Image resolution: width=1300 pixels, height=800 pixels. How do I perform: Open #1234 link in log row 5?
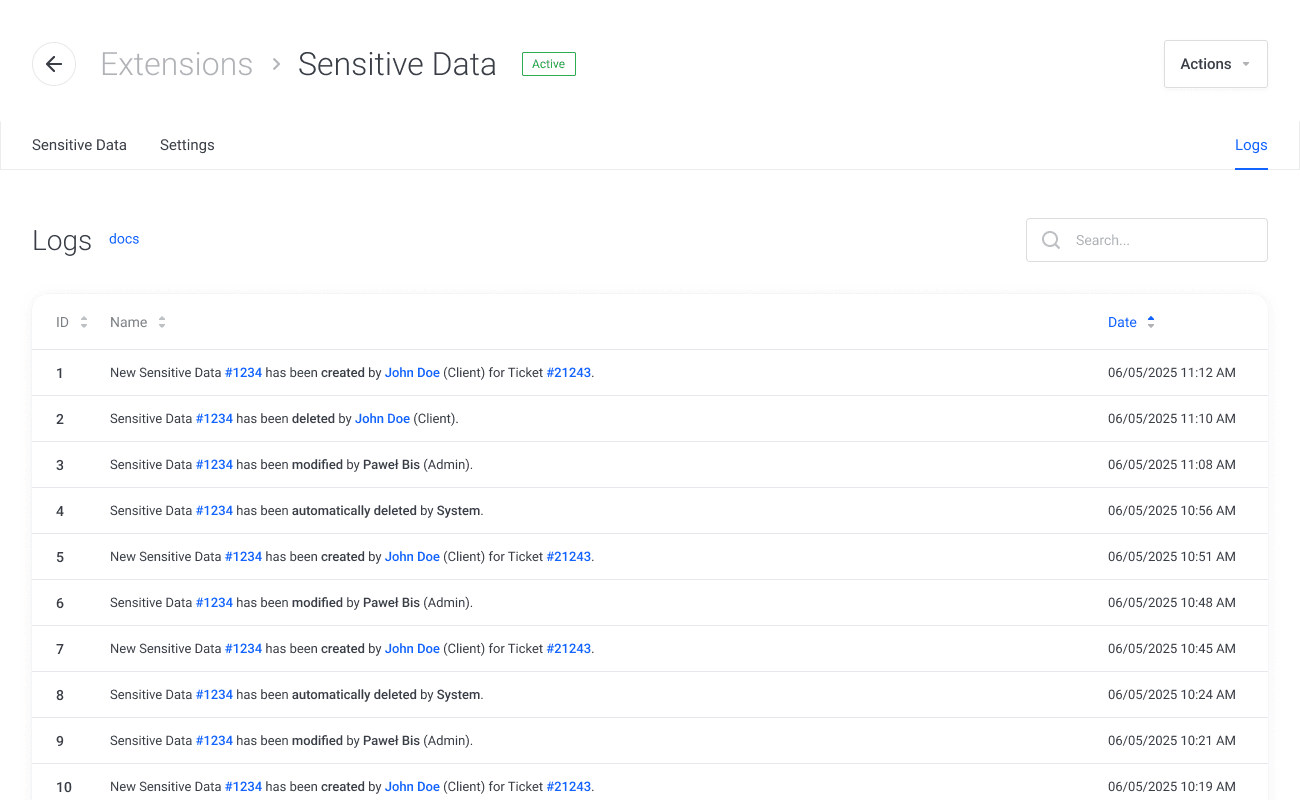(x=243, y=557)
